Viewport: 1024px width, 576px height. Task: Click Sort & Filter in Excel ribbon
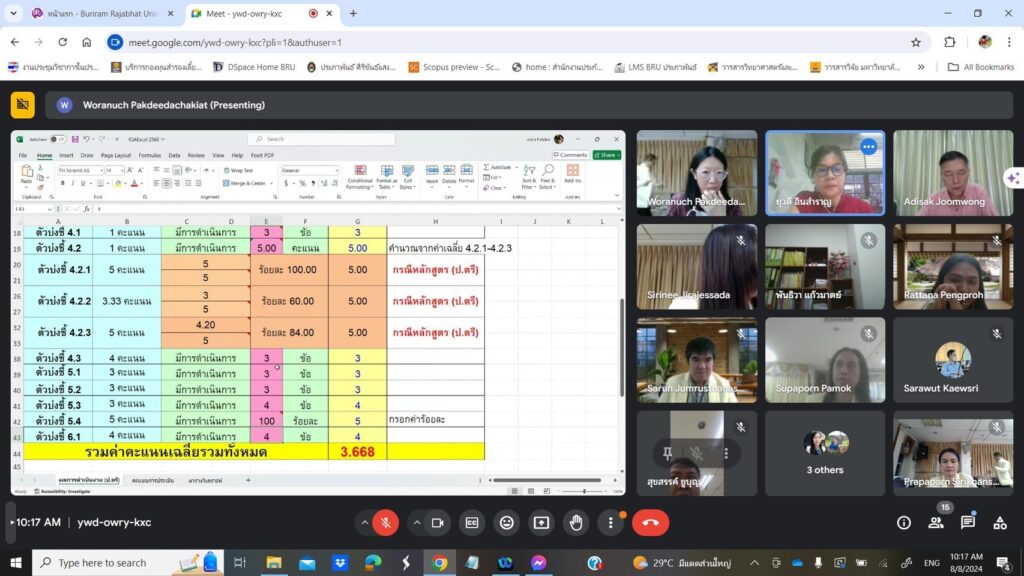click(x=529, y=177)
